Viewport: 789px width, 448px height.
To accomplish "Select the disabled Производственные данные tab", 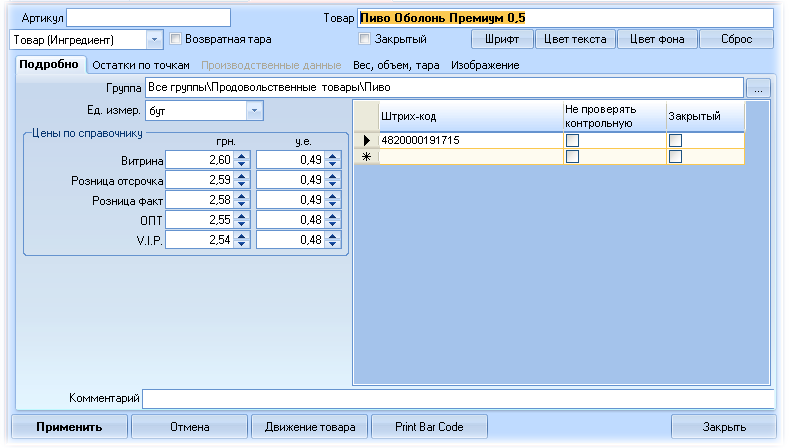I will tap(271, 65).
